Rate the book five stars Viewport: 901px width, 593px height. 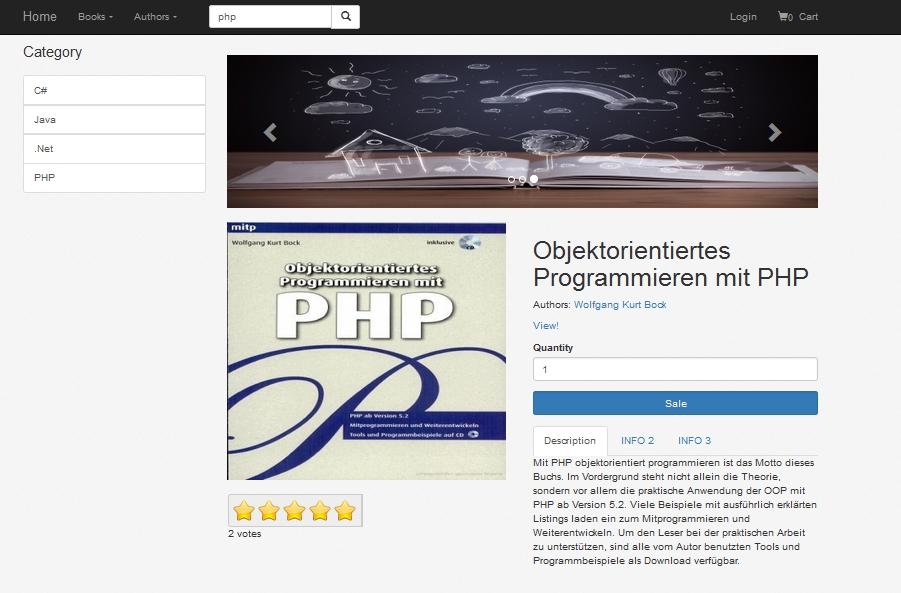coord(345,510)
